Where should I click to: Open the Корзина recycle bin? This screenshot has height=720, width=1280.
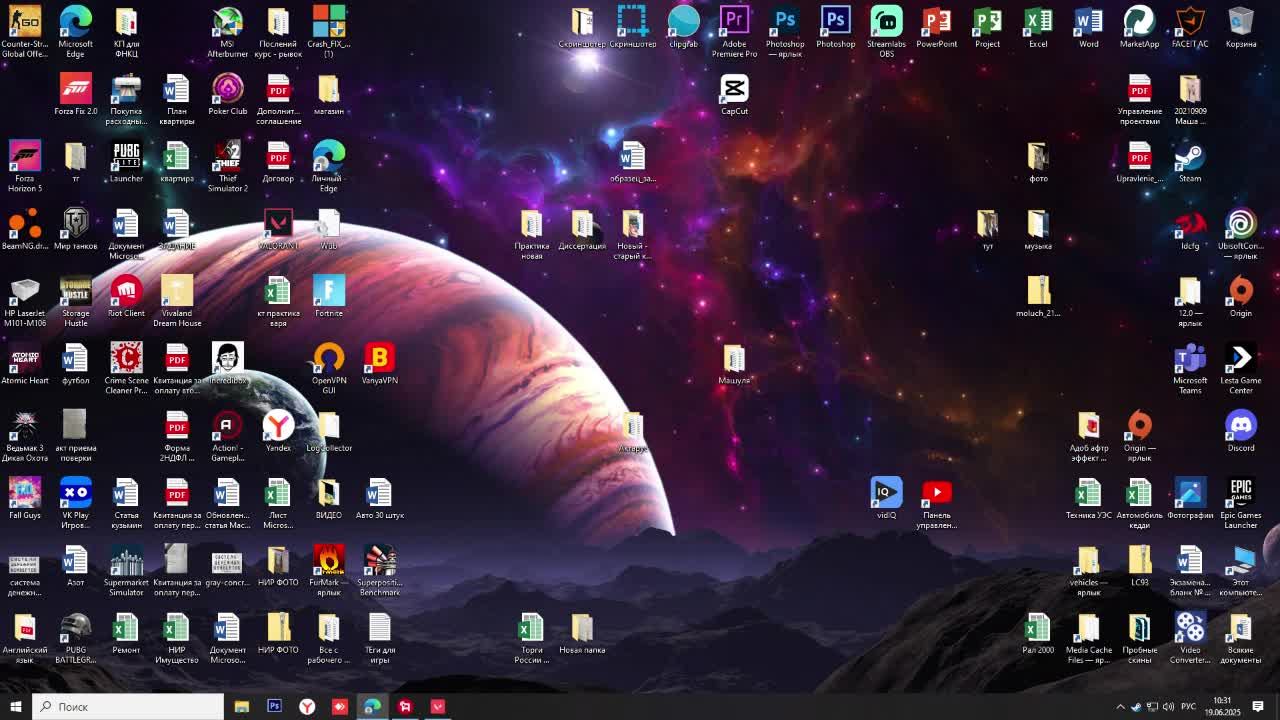click(1240, 27)
